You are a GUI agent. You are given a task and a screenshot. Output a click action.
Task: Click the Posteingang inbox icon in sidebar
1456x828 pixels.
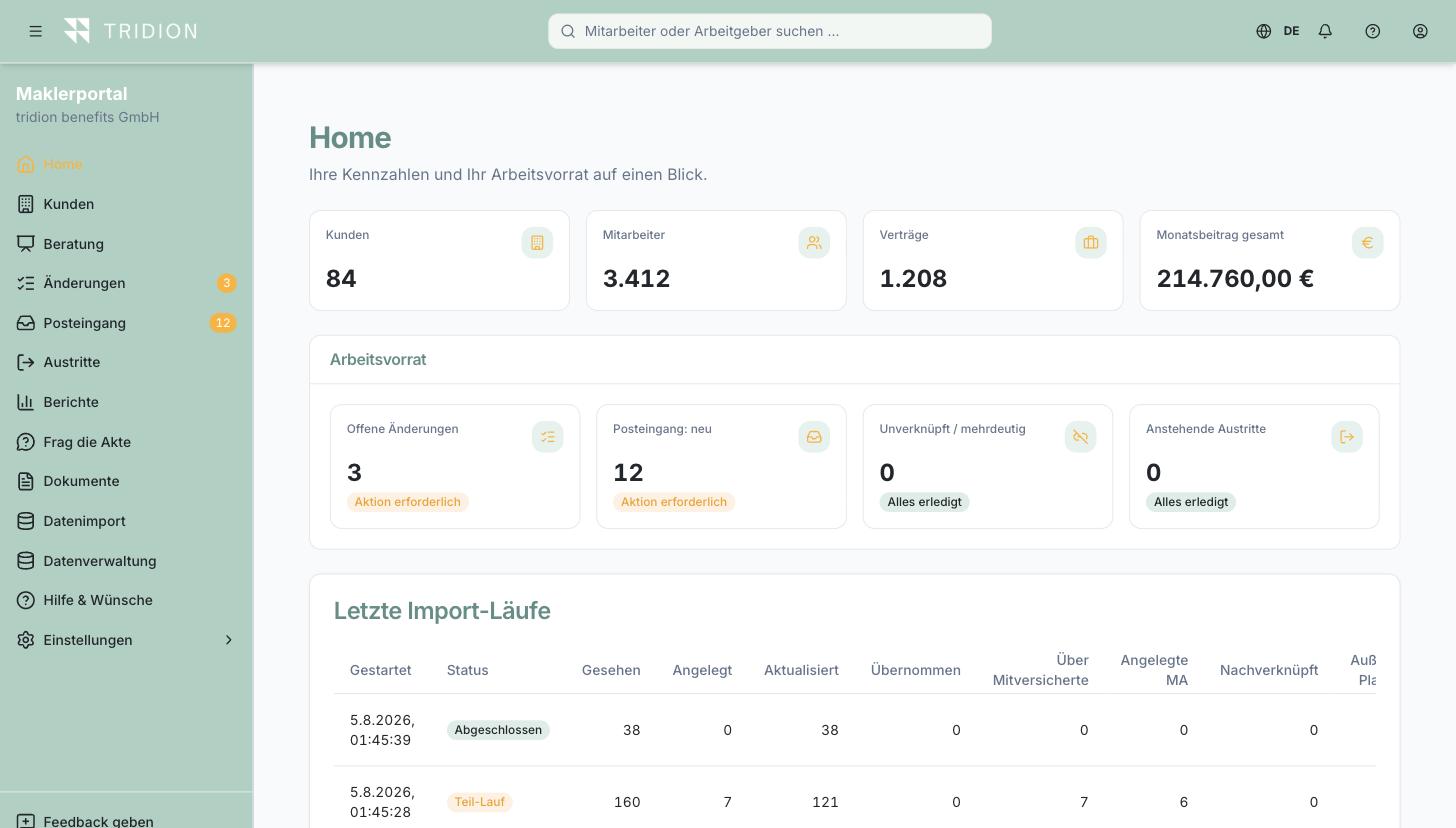(26, 323)
